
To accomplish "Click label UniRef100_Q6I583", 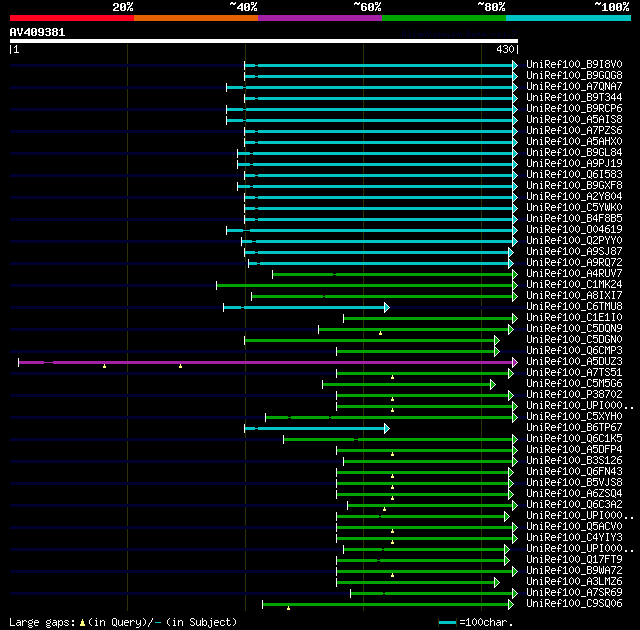I will [574, 175].
